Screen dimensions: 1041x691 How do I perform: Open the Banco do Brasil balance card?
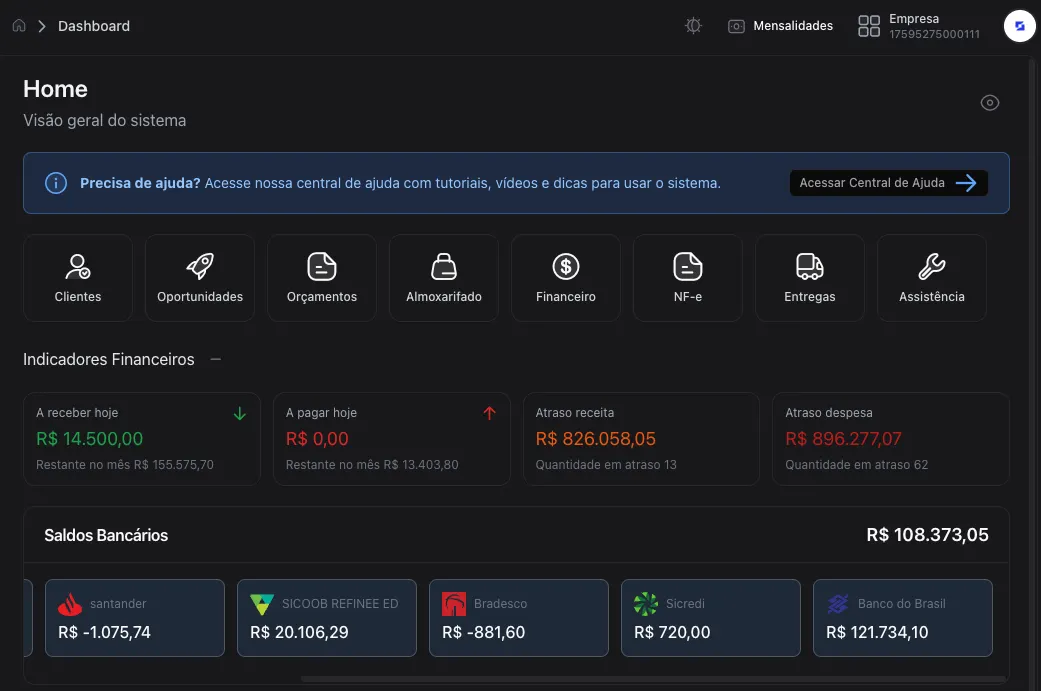click(x=902, y=618)
